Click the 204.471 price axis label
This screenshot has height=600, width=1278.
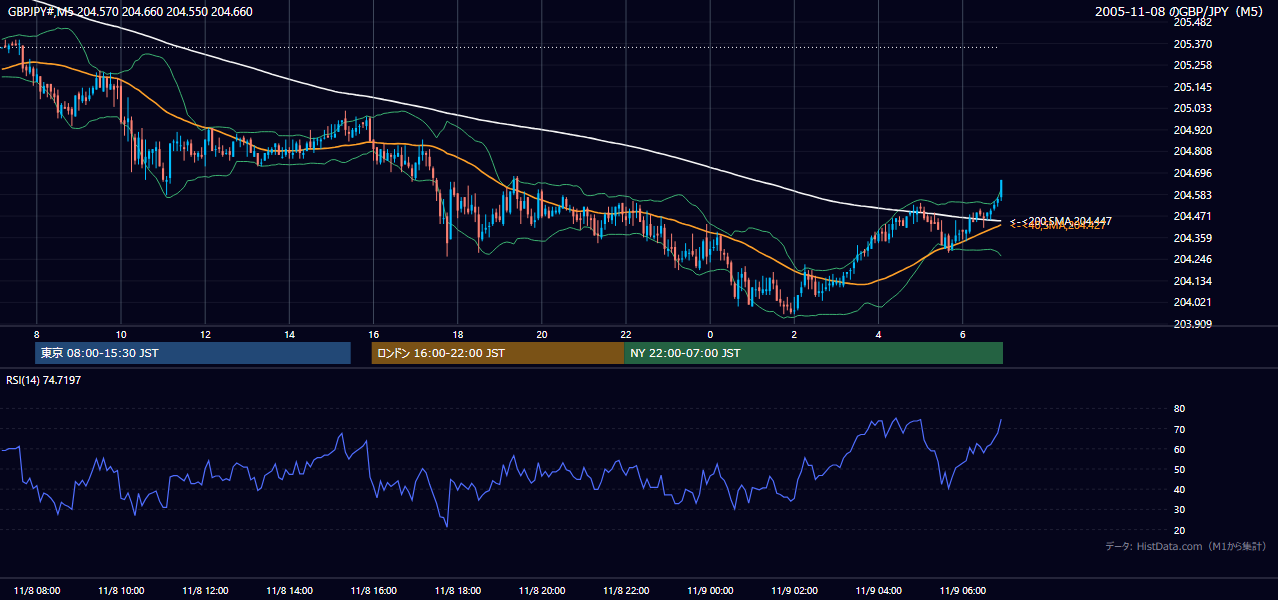(x=1192, y=216)
